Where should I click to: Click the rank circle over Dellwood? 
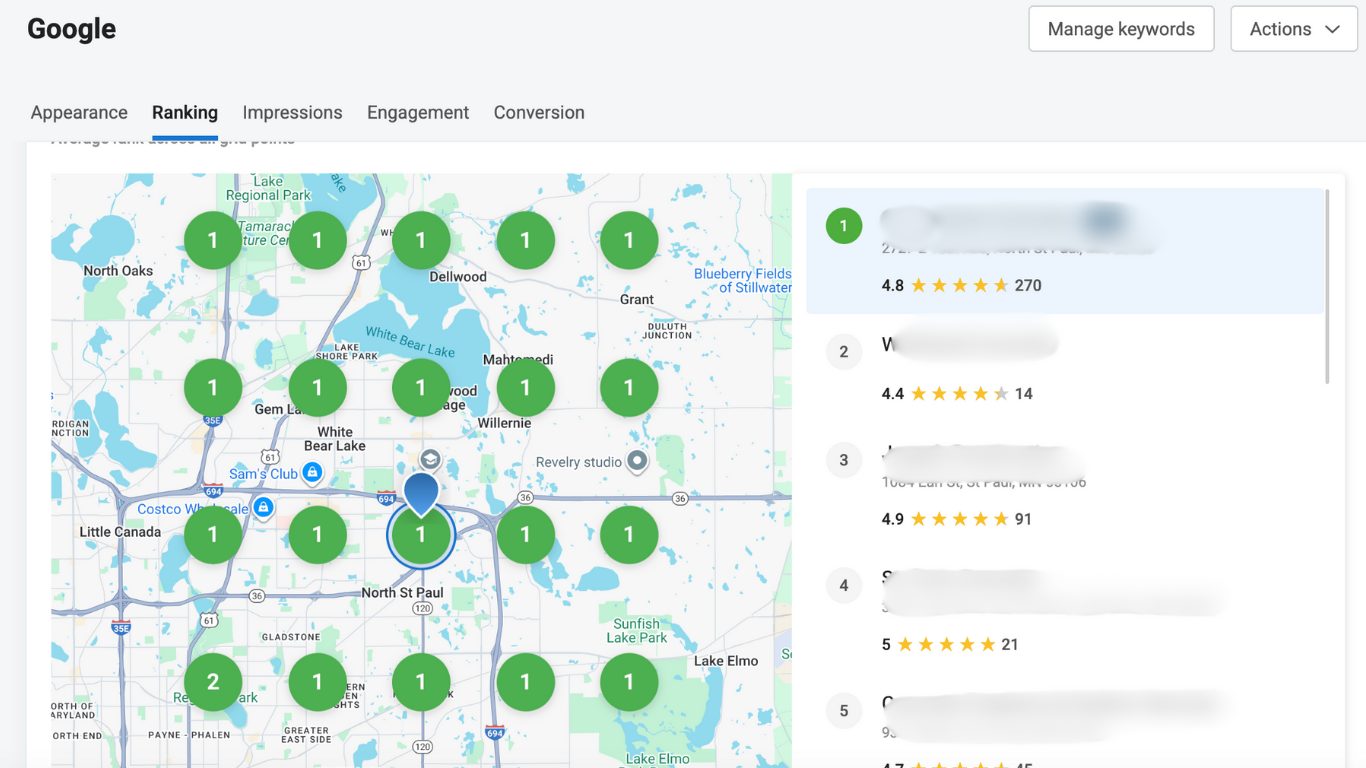coord(421,240)
